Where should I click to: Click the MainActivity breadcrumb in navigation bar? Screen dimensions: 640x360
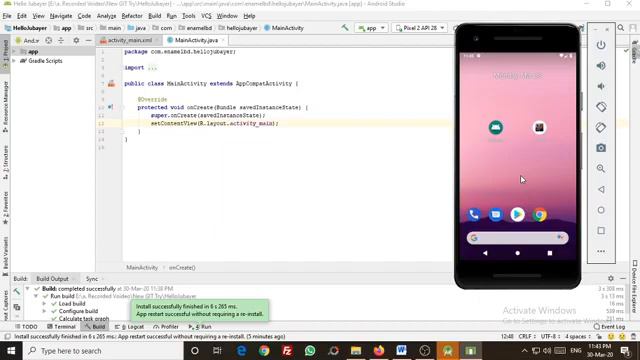(284, 28)
